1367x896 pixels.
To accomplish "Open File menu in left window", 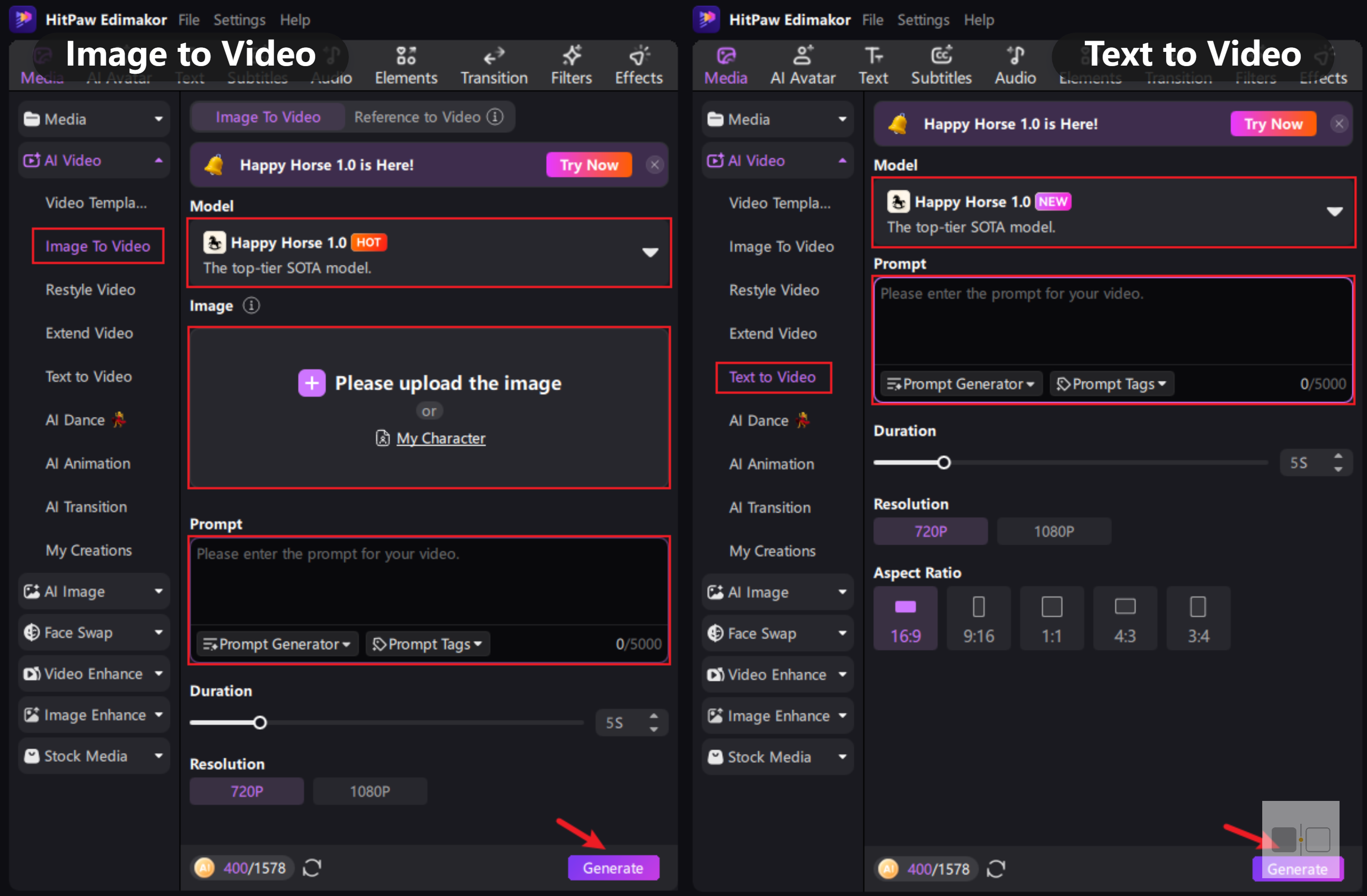I will tap(188, 19).
